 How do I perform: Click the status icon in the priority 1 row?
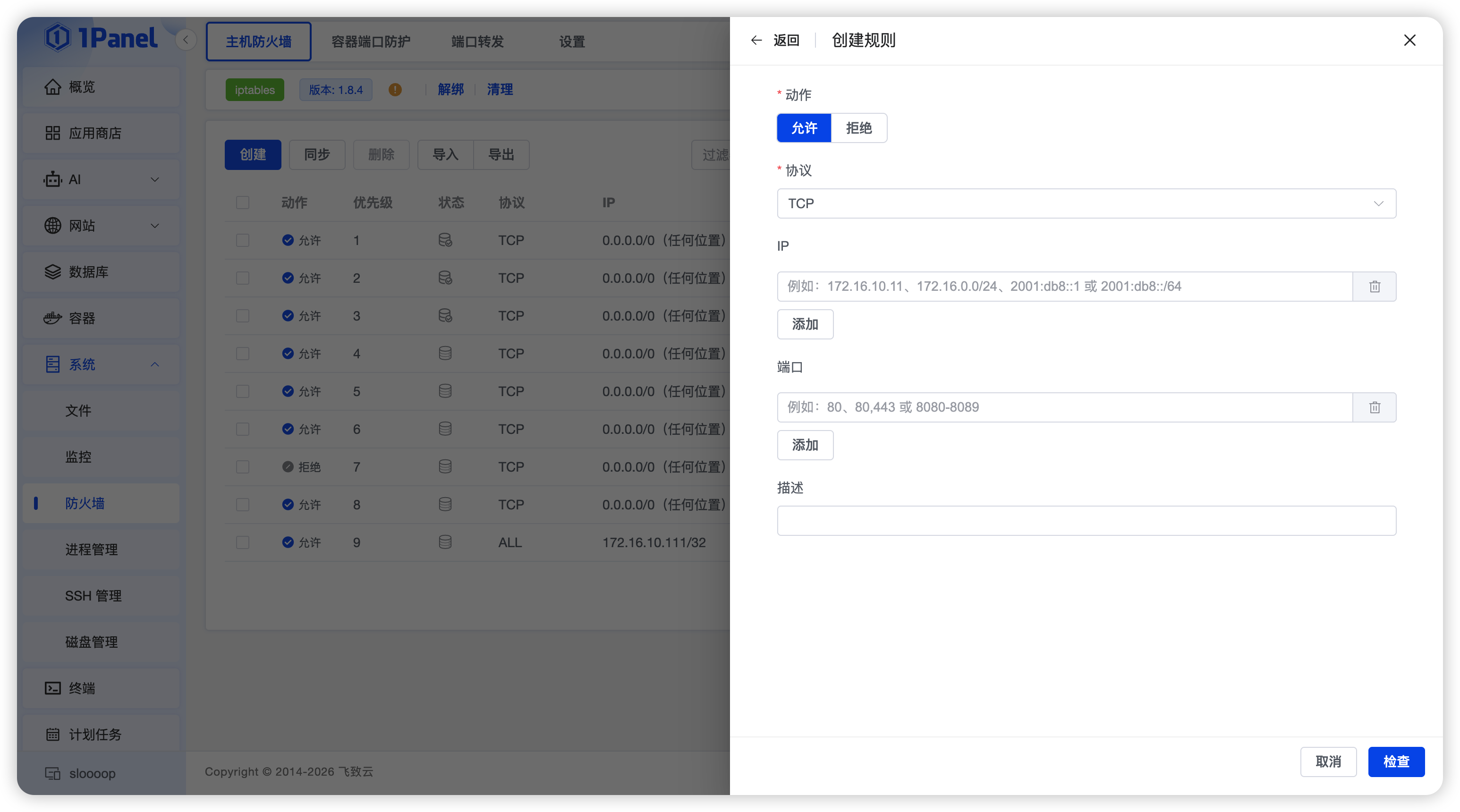[445, 240]
